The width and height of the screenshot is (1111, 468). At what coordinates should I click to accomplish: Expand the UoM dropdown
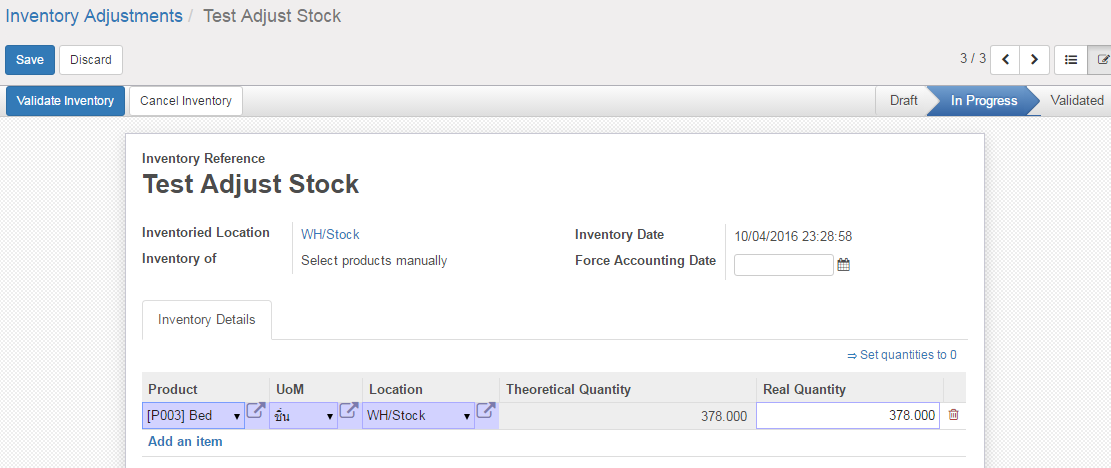[x=329, y=416]
